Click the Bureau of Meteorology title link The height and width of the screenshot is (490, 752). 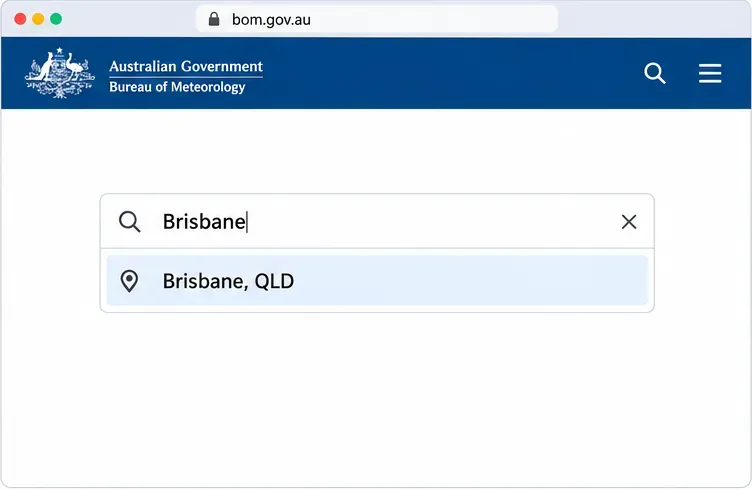(x=177, y=87)
